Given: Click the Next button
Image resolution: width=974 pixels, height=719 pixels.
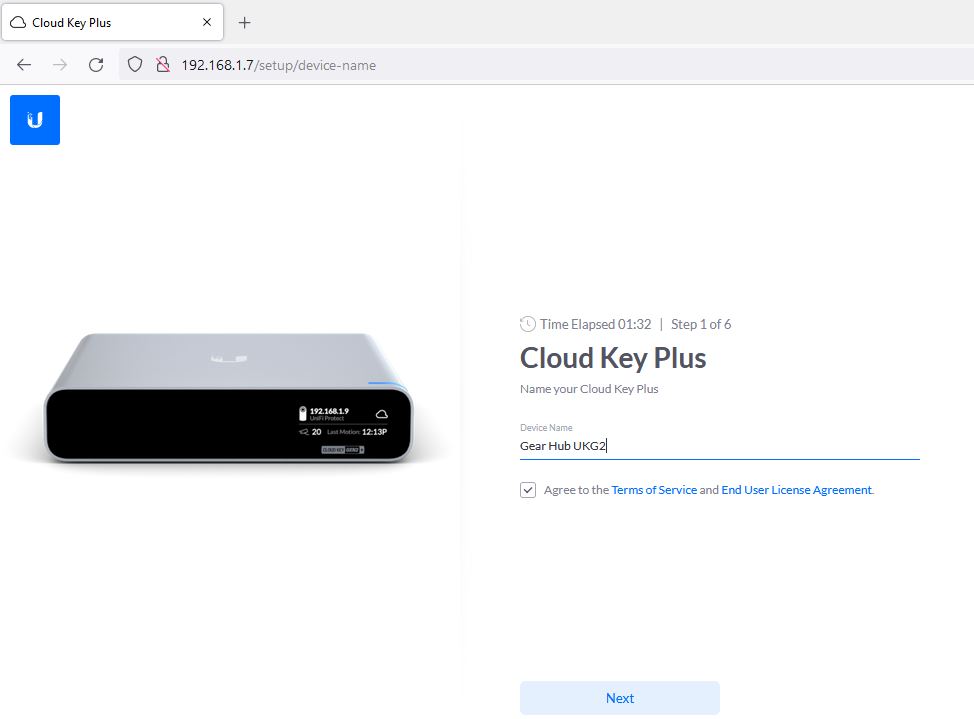Looking at the screenshot, I should pyautogui.click(x=619, y=698).
